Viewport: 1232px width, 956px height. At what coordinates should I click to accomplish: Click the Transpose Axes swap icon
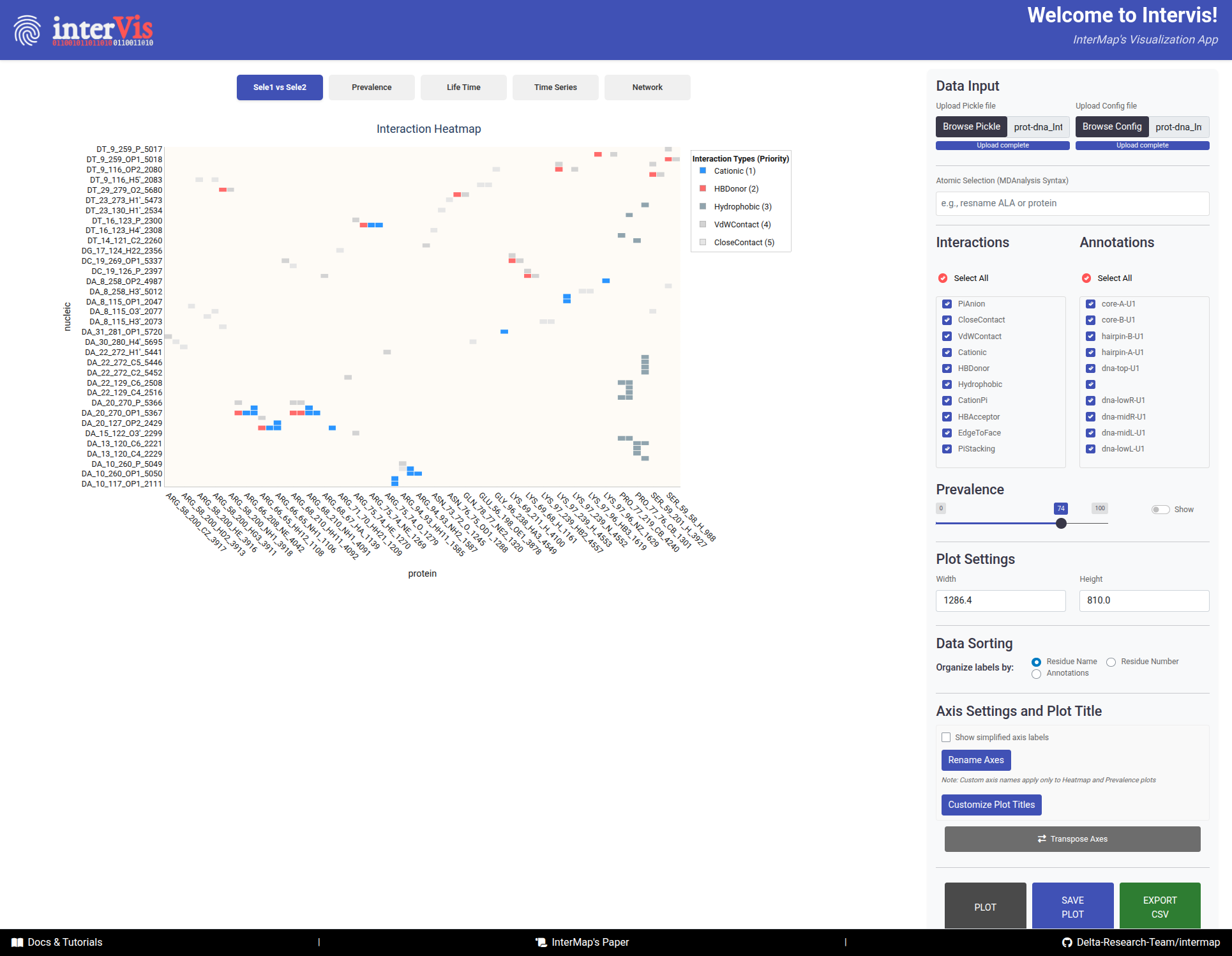tap(1042, 838)
